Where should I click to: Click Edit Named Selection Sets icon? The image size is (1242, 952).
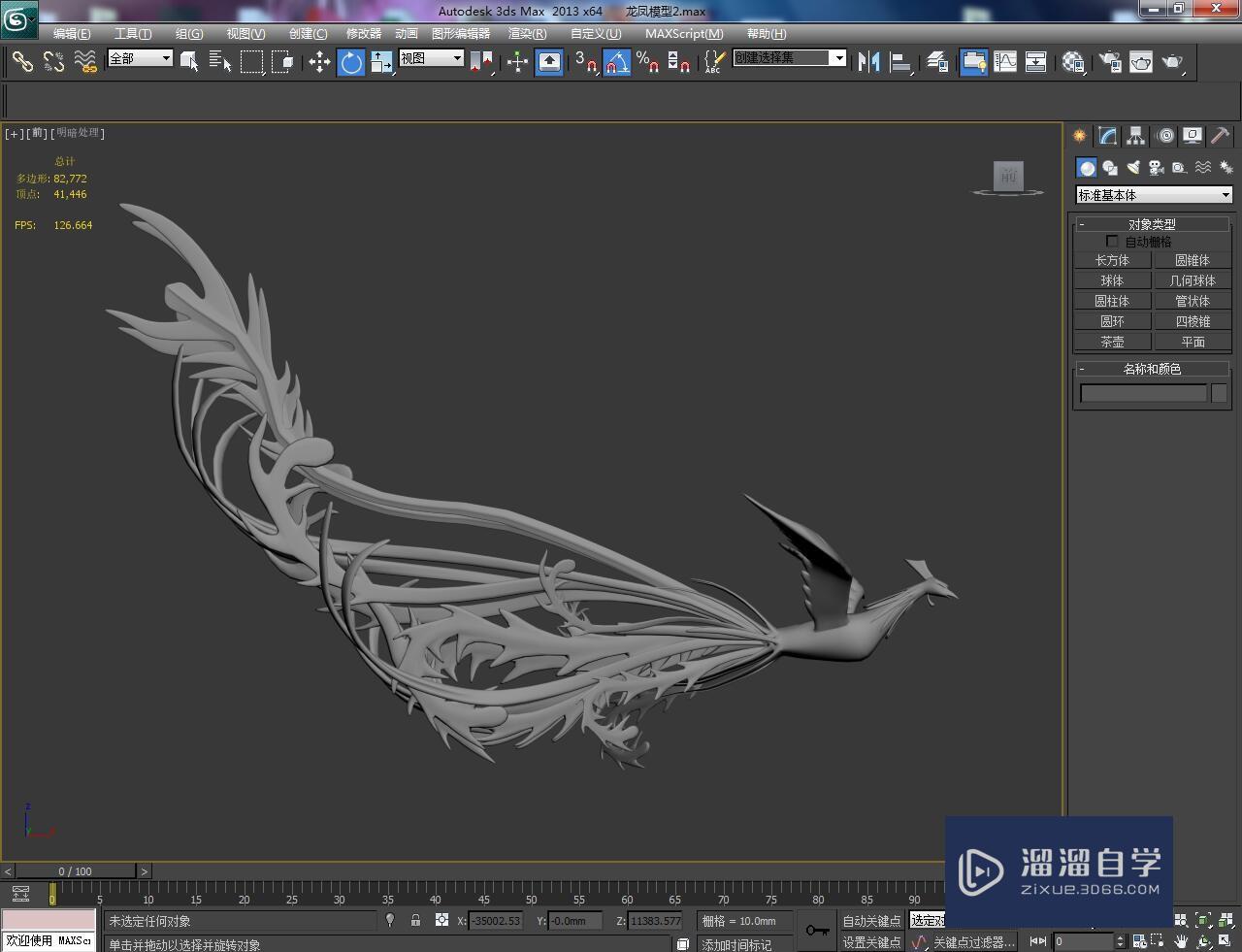tap(713, 62)
